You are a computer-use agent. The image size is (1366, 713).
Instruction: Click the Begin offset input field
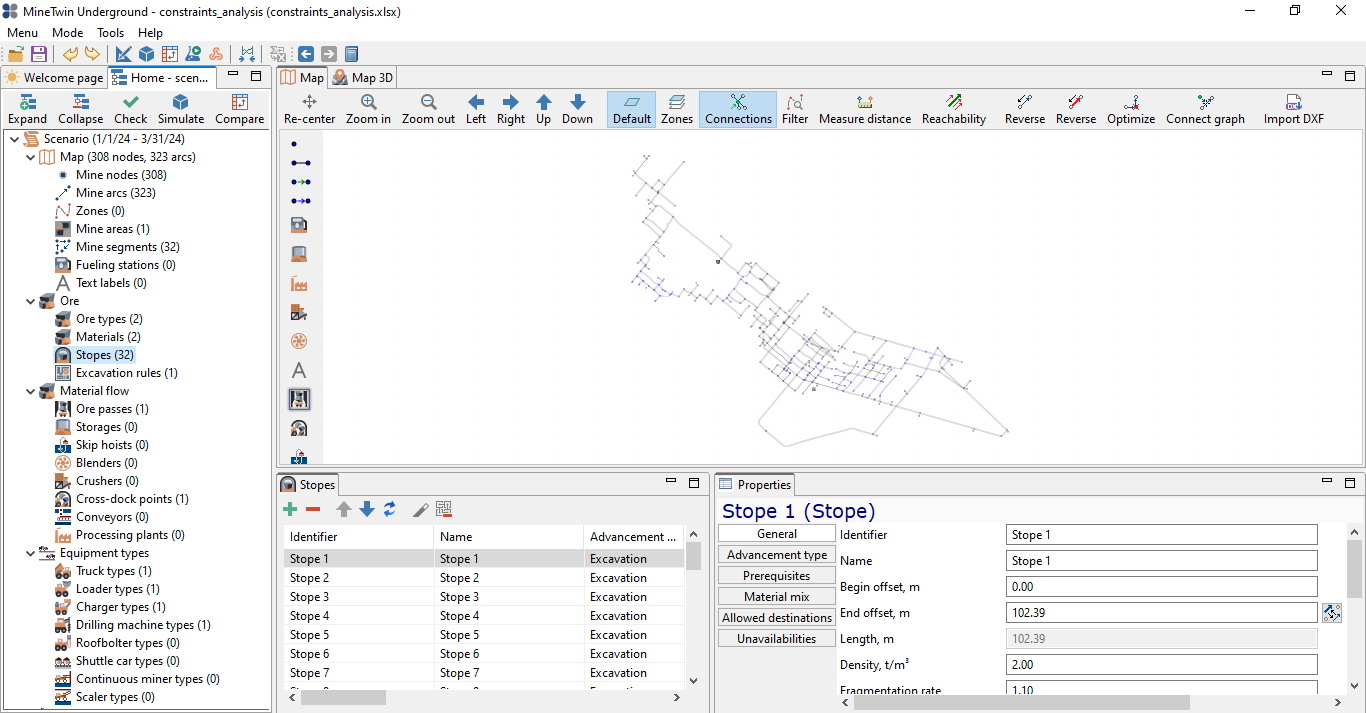coord(1162,587)
